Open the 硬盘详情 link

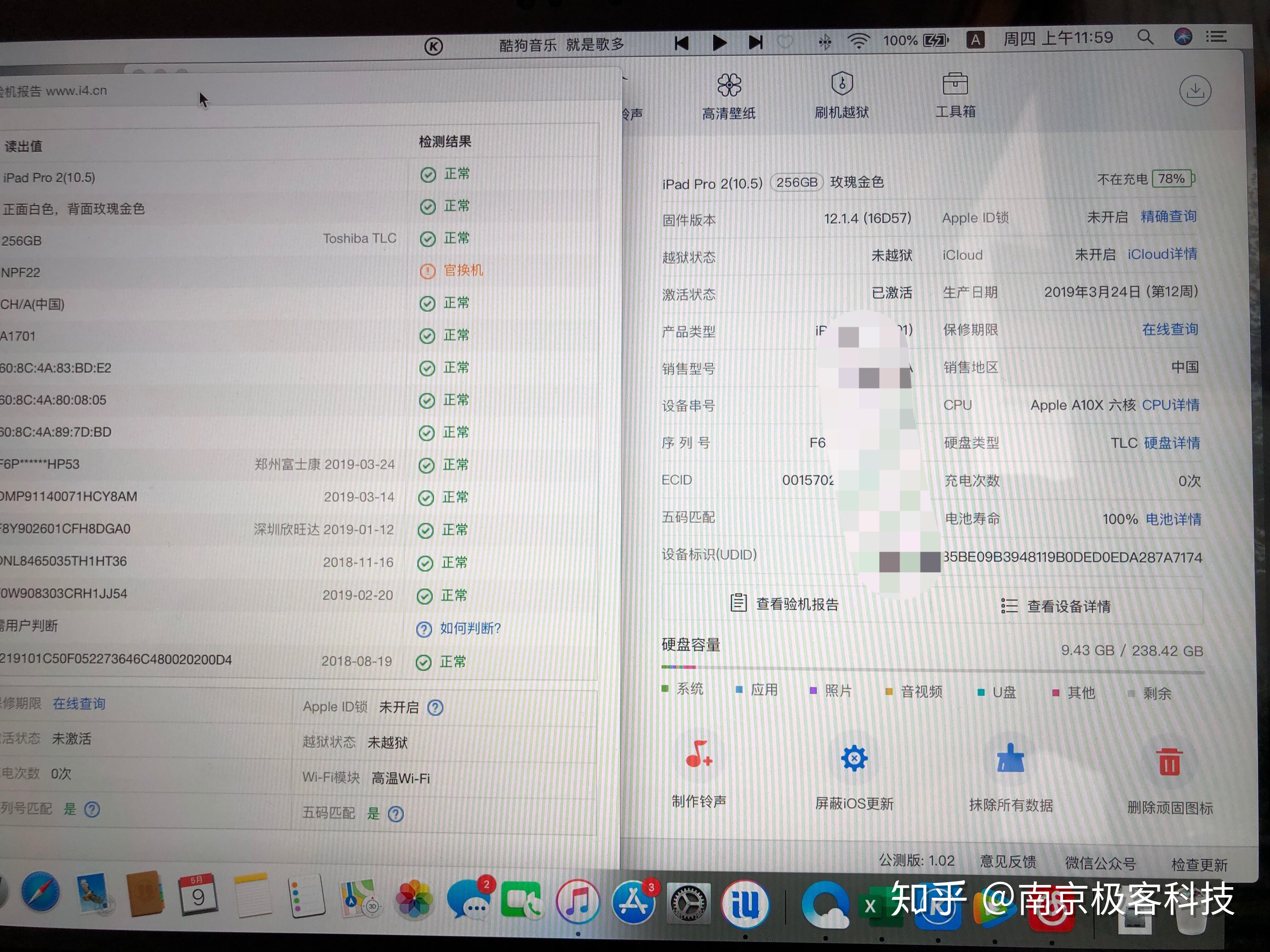coord(1172,442)
